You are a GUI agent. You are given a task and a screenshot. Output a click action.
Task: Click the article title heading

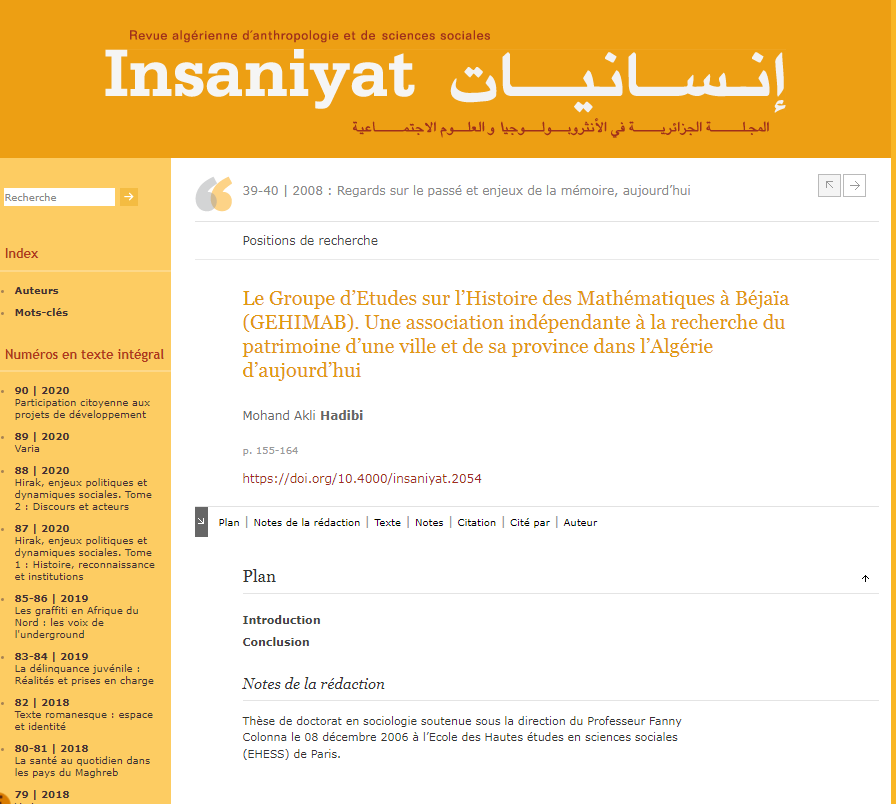516,334
